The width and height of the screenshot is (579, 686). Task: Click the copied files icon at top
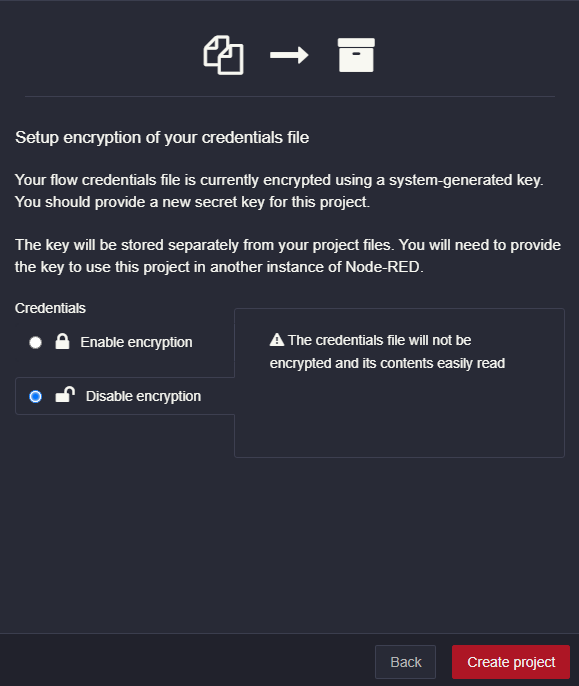click(223, 55)
